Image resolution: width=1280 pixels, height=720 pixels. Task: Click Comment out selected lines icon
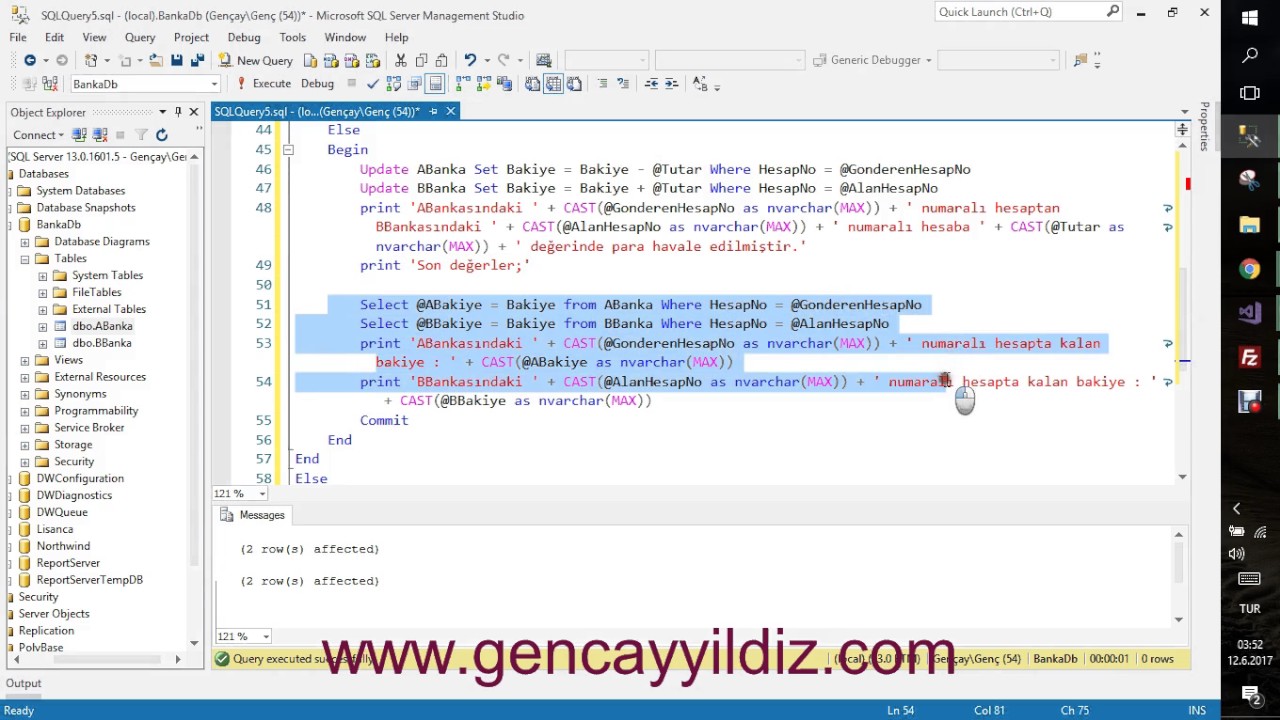coord(602,84)
